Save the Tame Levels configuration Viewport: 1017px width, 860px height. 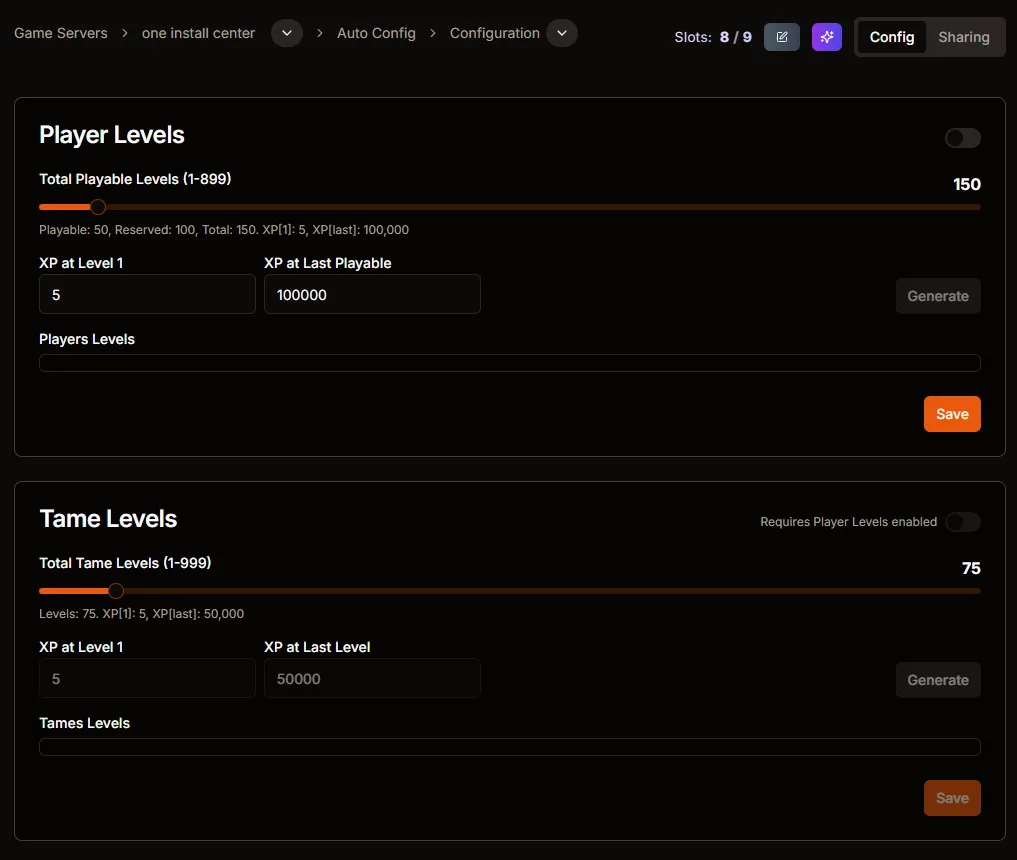[951, 798]
